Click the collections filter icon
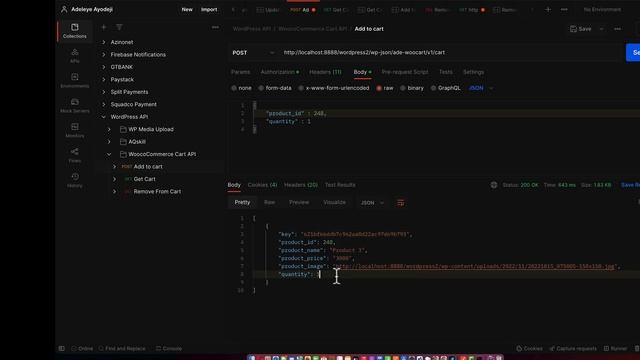The height and width of the screenshot is (360, 640). [x=119, y=27]
